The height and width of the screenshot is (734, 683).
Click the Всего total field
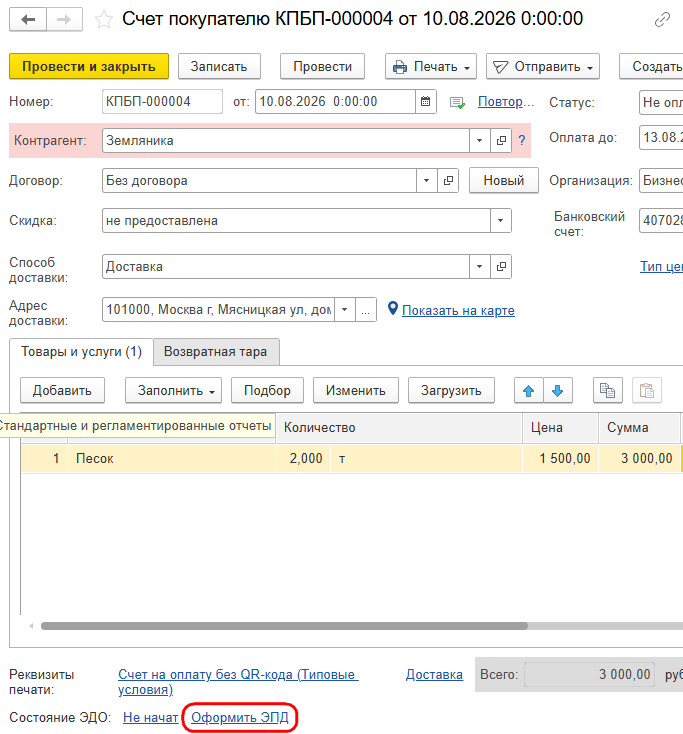pyautogui.click(x=589, y=675)
